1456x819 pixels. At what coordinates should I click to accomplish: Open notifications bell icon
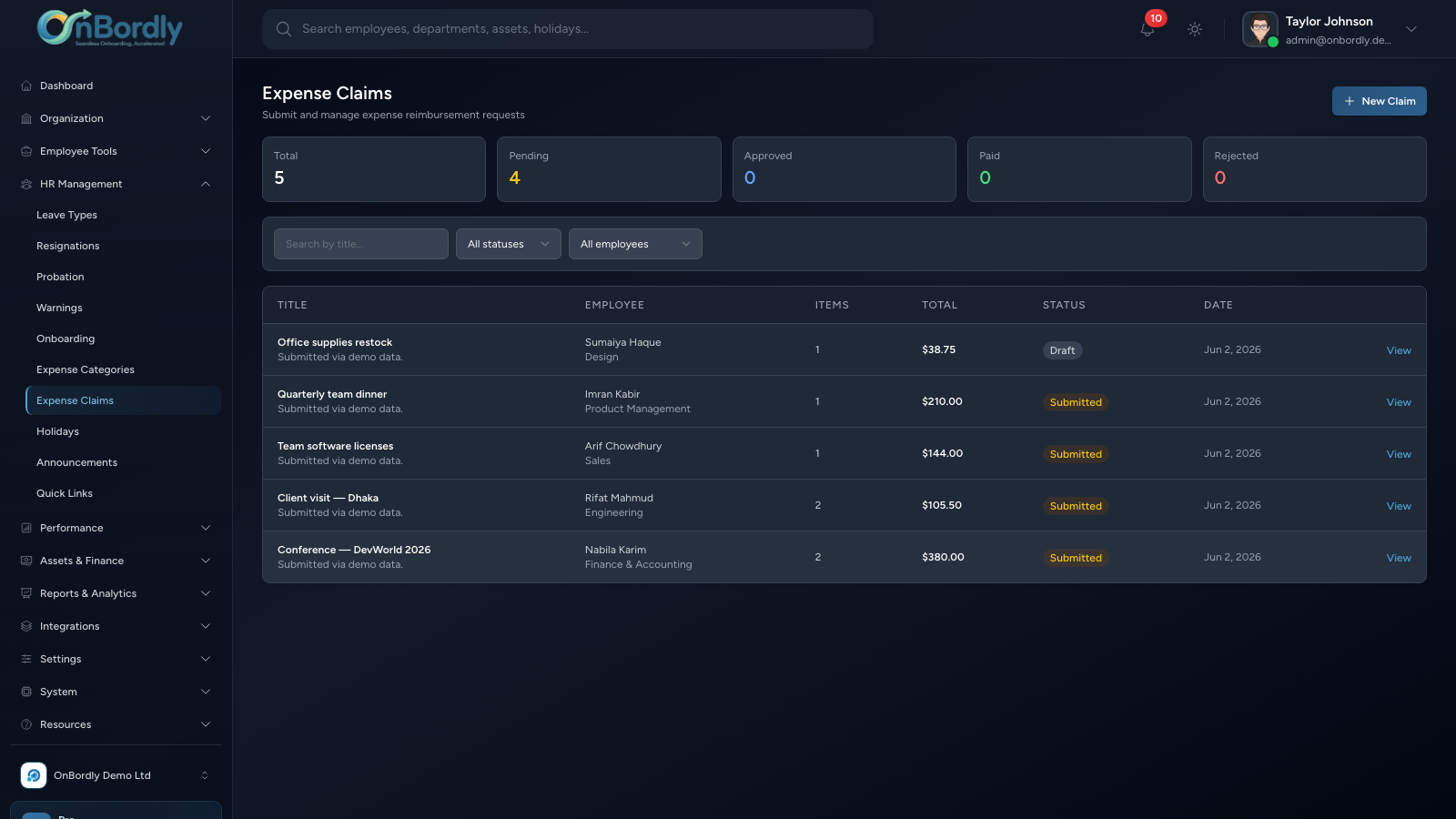point(1148,29)
